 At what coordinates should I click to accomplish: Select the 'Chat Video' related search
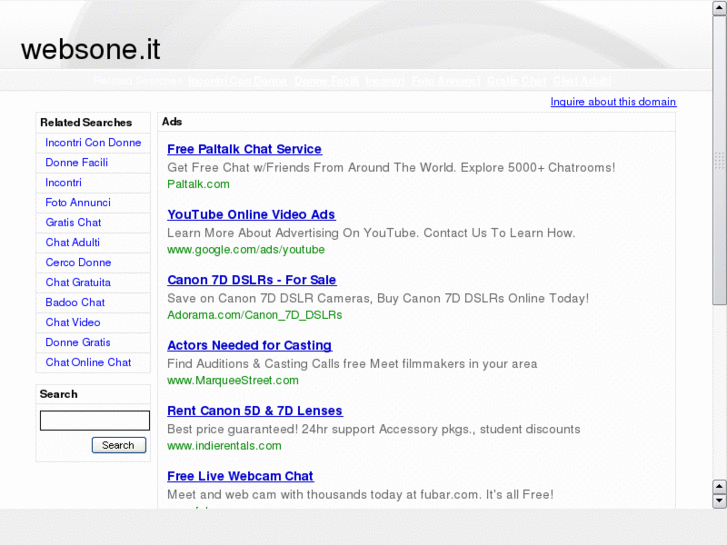[x=73, y=322]
